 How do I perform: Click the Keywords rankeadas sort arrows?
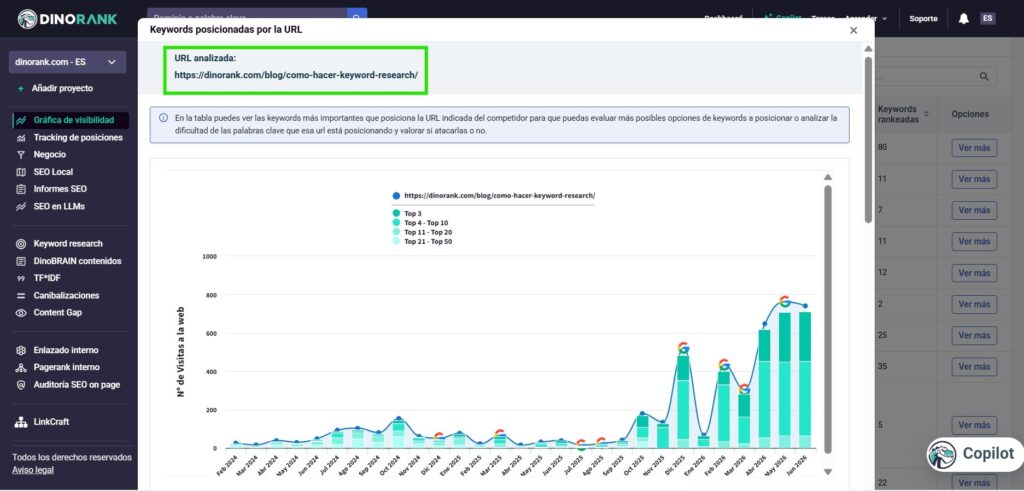click(926, 114)
